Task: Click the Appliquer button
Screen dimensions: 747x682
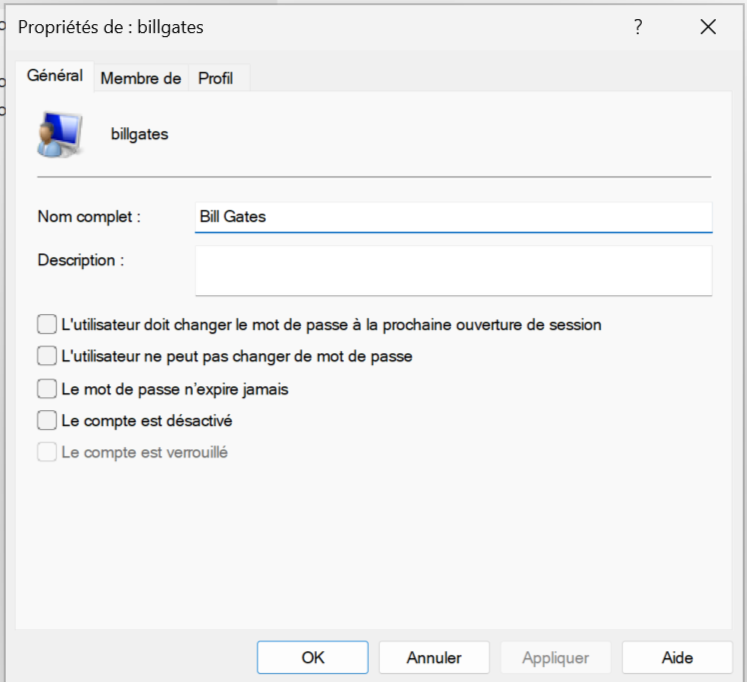Action: [555, 657]
